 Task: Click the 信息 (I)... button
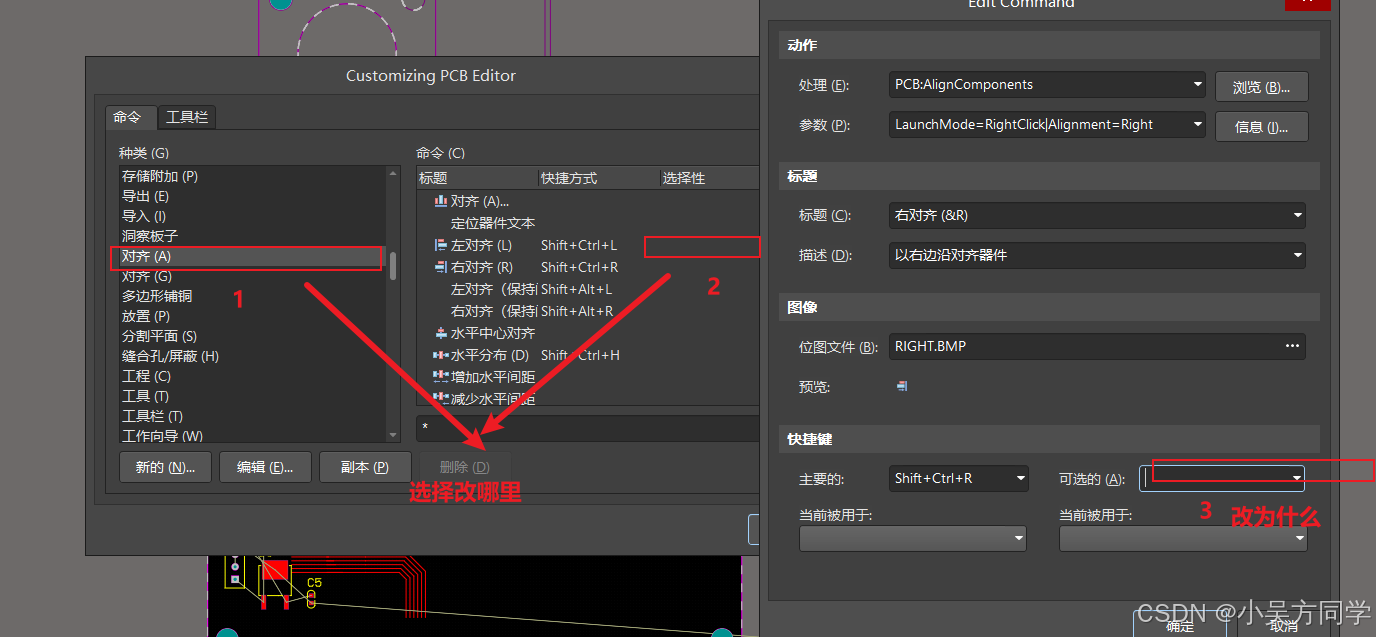click(1262, 127)
